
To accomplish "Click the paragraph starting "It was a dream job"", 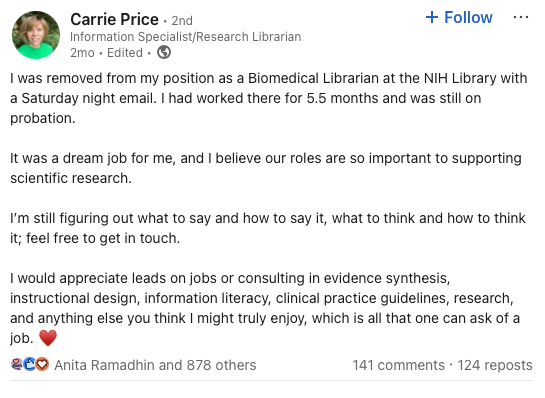I will 266,168.
